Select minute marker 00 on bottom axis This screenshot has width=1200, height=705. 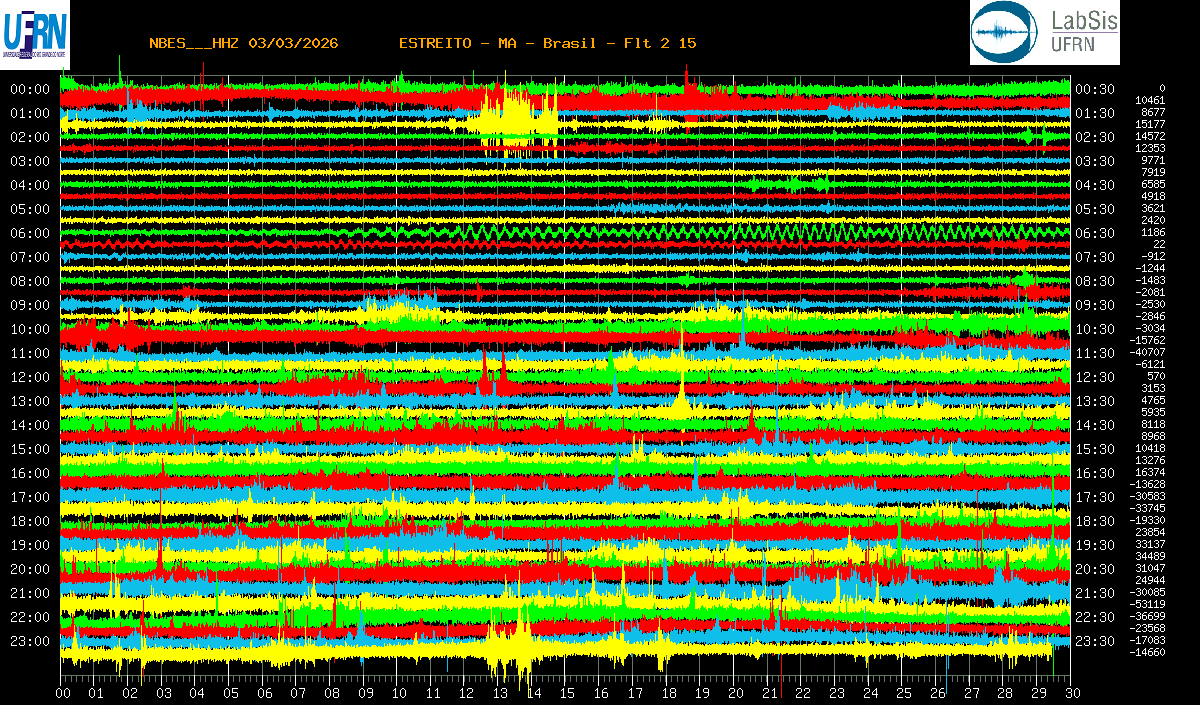[63, 693]
